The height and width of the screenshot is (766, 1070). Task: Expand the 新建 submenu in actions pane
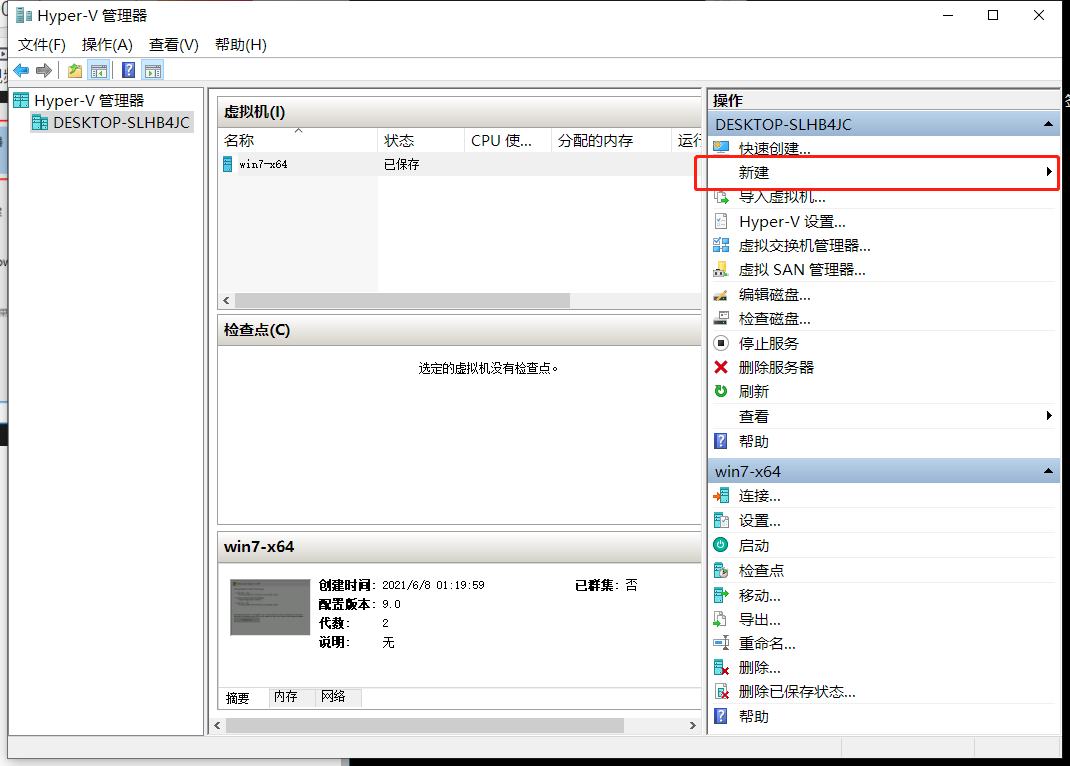tap(1049, 172)
